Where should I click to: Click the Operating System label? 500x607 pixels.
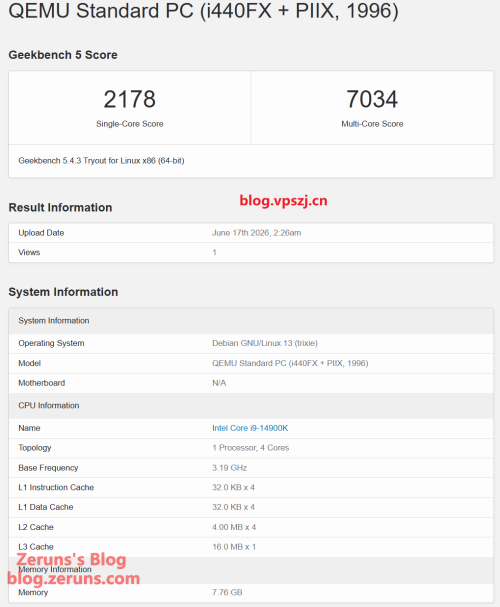coord(51,343)
